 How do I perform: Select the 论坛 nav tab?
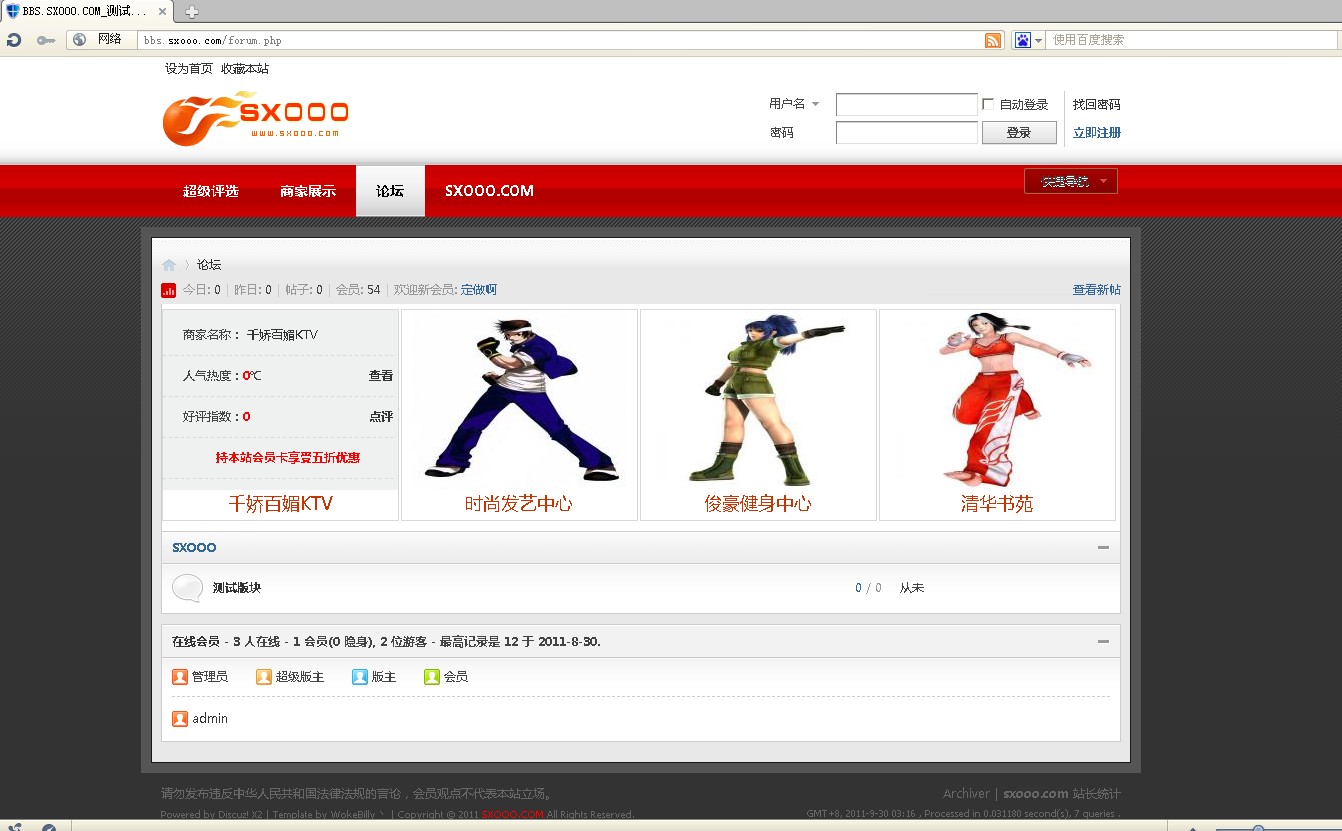(390, 191)
